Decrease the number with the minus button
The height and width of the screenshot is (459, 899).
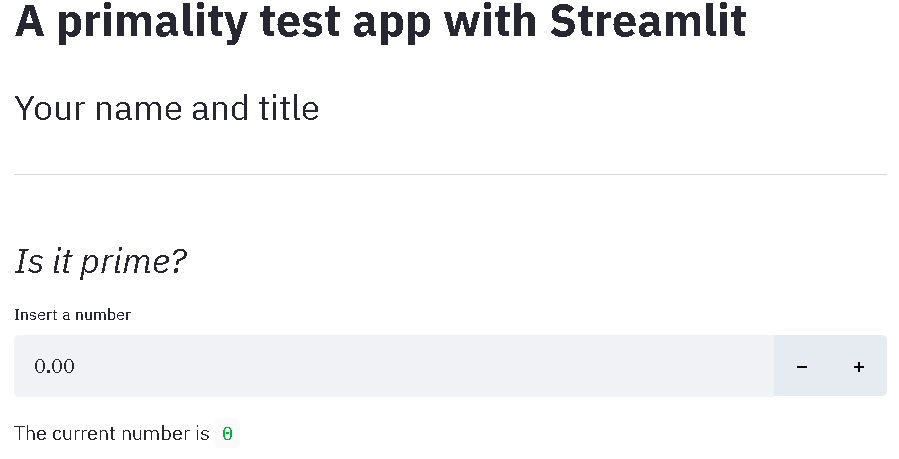[802, 366]
